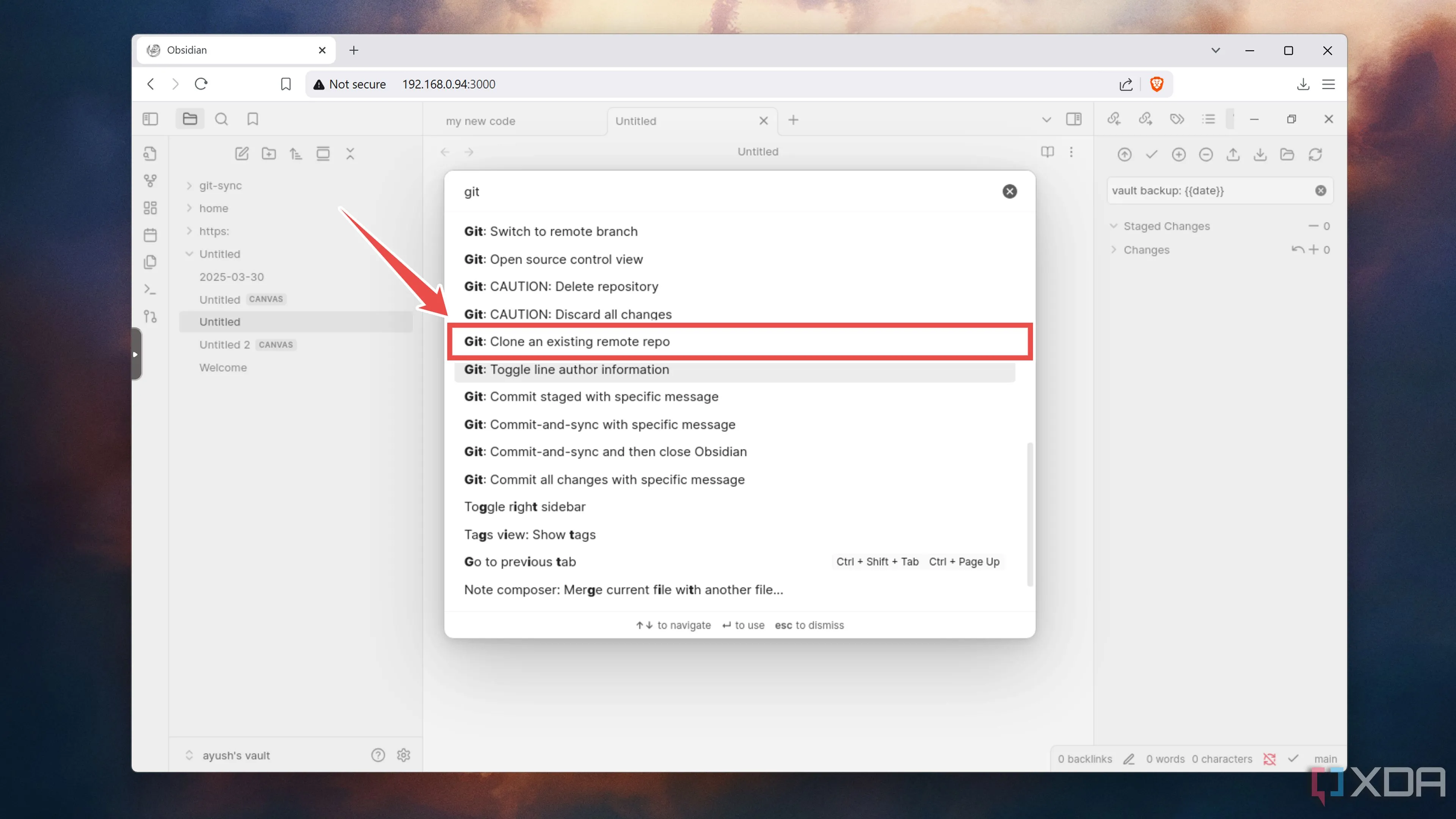Image resolution: width=1456 pixels, height=819 pixels.
Task: Expand the https: folder
Action: coord(213,231)
